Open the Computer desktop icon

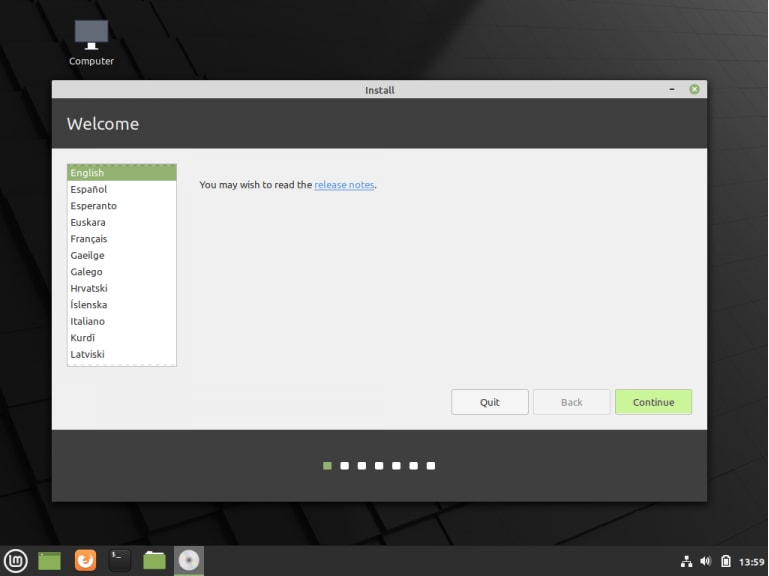tap(91, 43)
